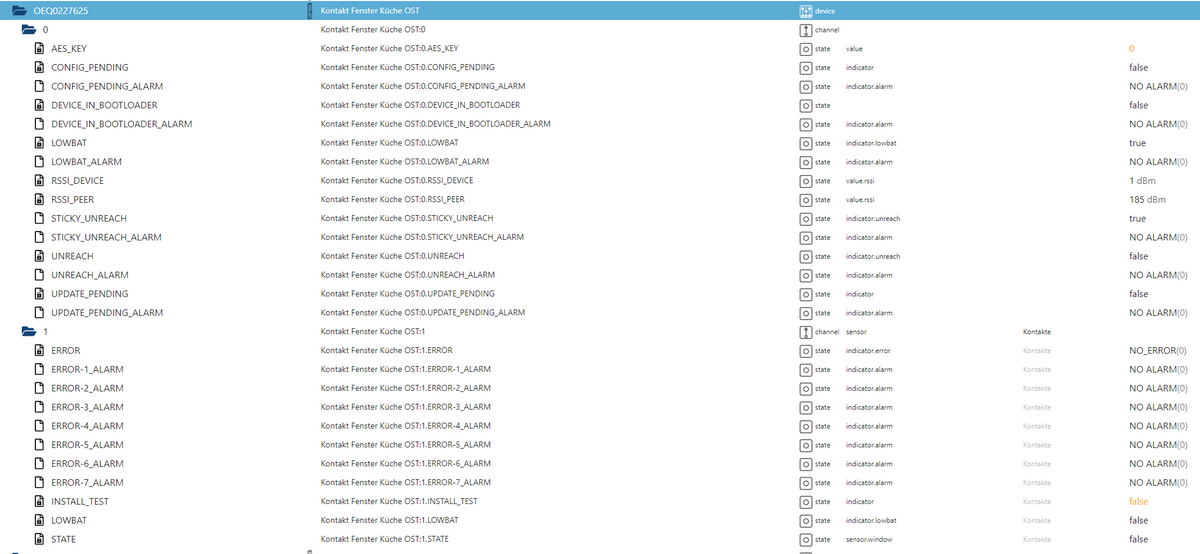Select the ERROR-5_ALARM tree row

pyautogui.click(x=600, y=445)
